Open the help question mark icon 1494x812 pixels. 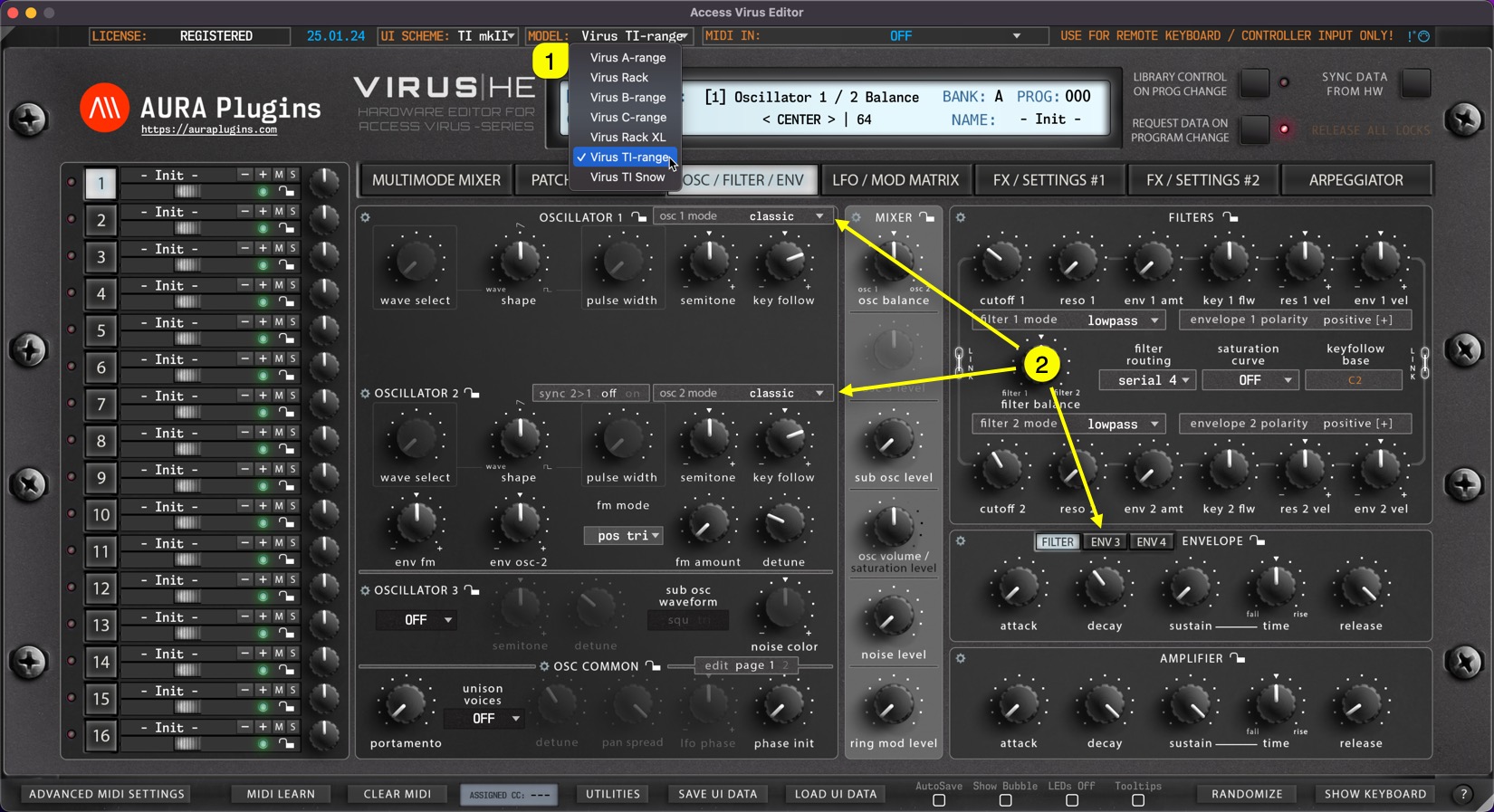(x=1463, y=794)
